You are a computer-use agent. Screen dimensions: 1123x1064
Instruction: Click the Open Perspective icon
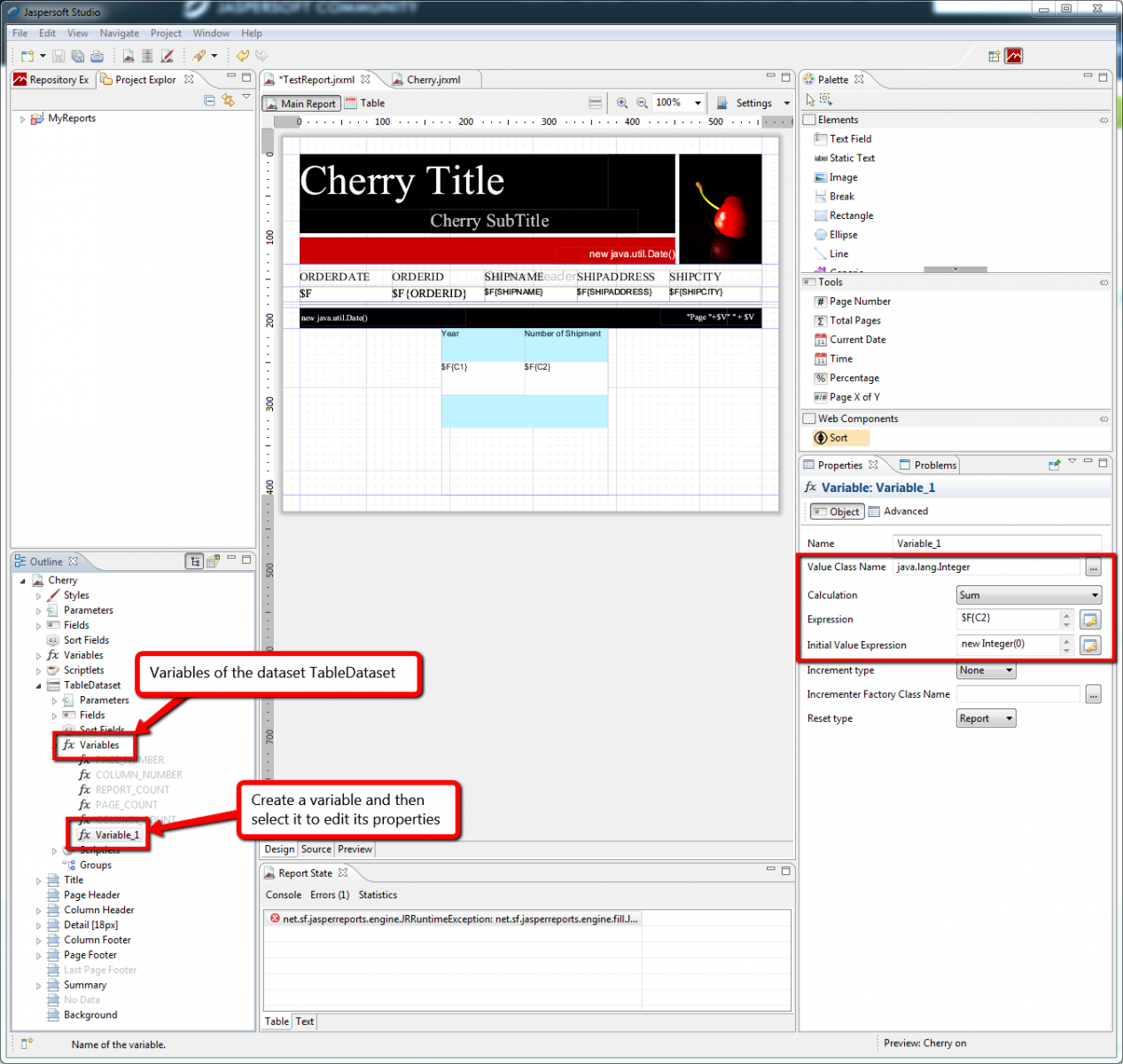(x=994, y=56)
